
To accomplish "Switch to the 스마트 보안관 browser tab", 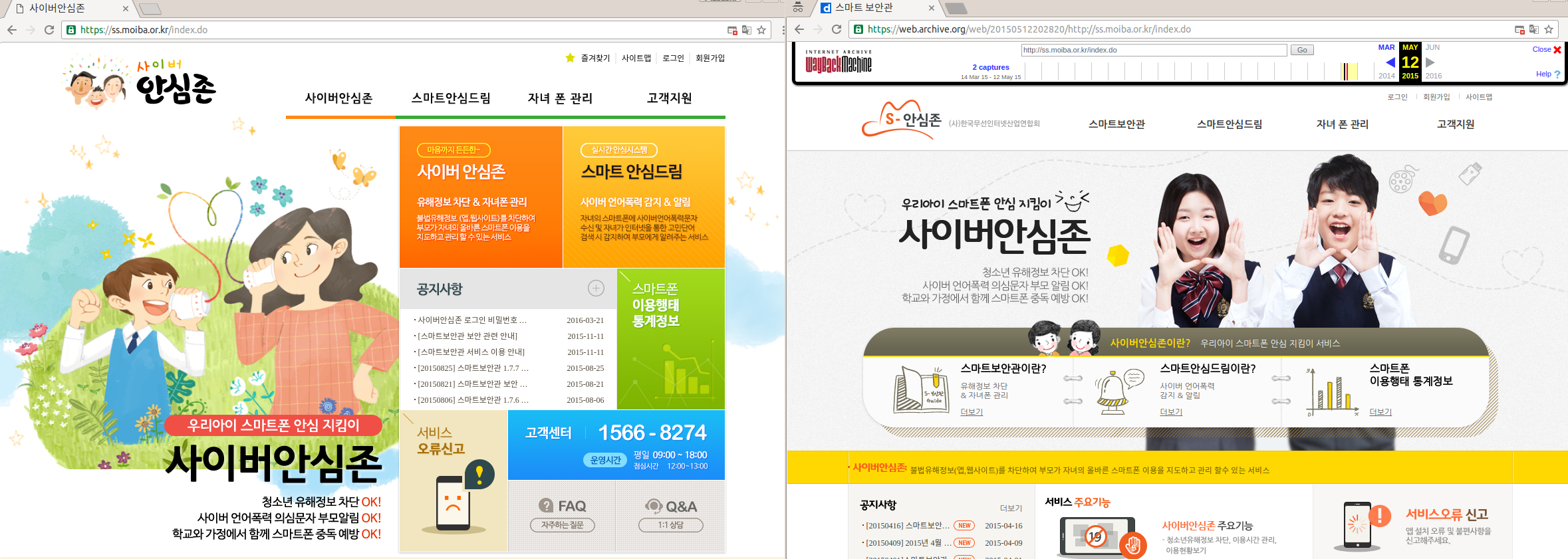I will 871,8.
